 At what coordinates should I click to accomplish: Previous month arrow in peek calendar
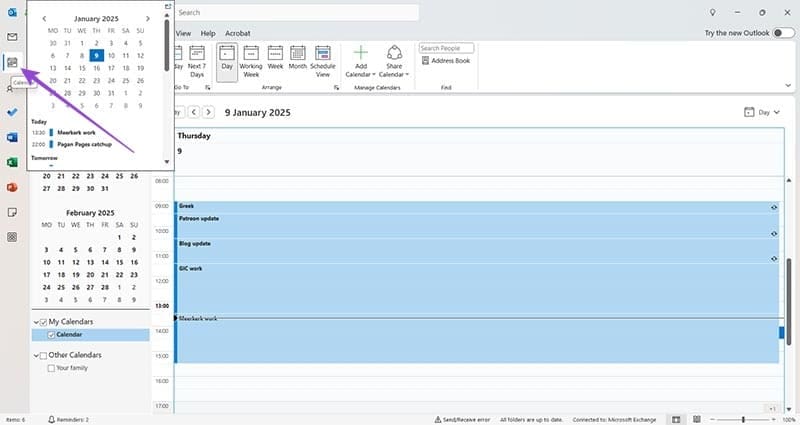coord(44,18)
